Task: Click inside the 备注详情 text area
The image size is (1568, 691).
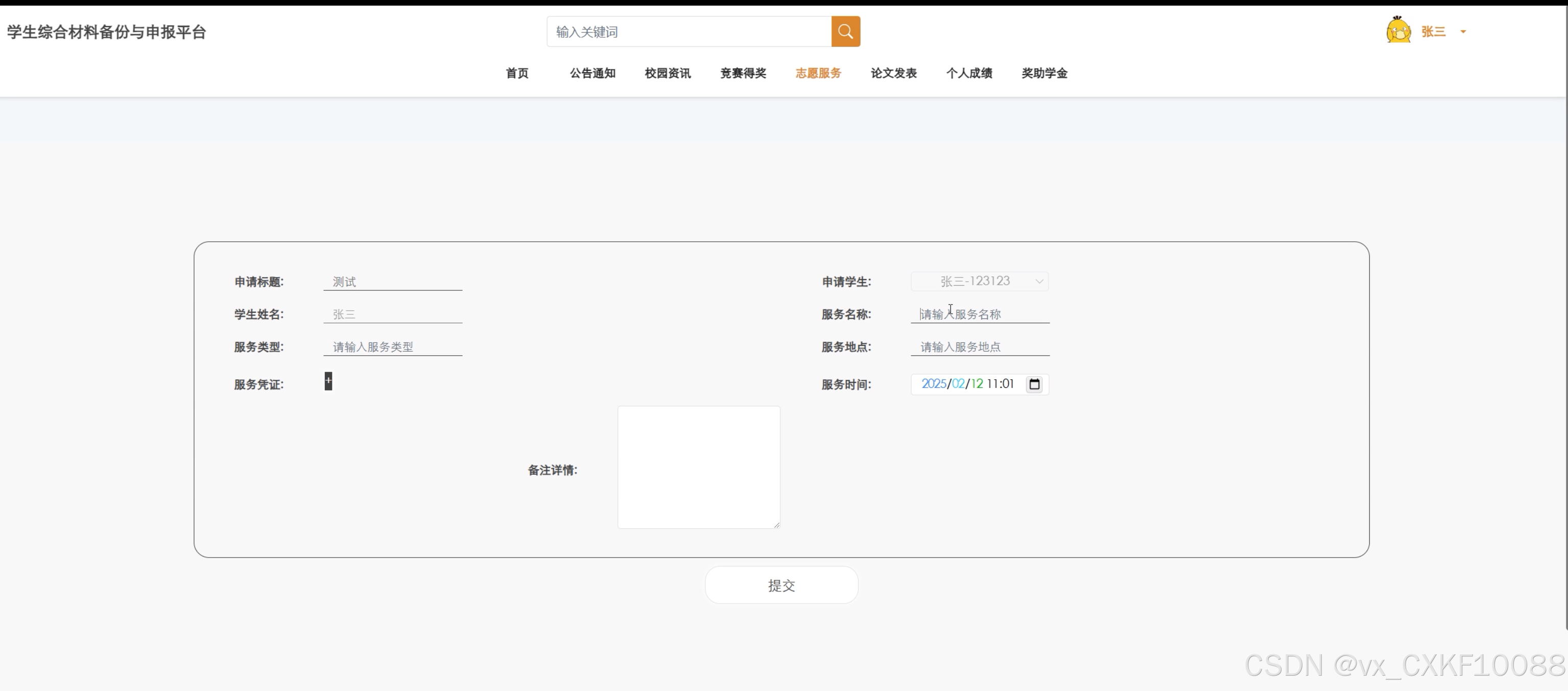Action: click(698, 467)
